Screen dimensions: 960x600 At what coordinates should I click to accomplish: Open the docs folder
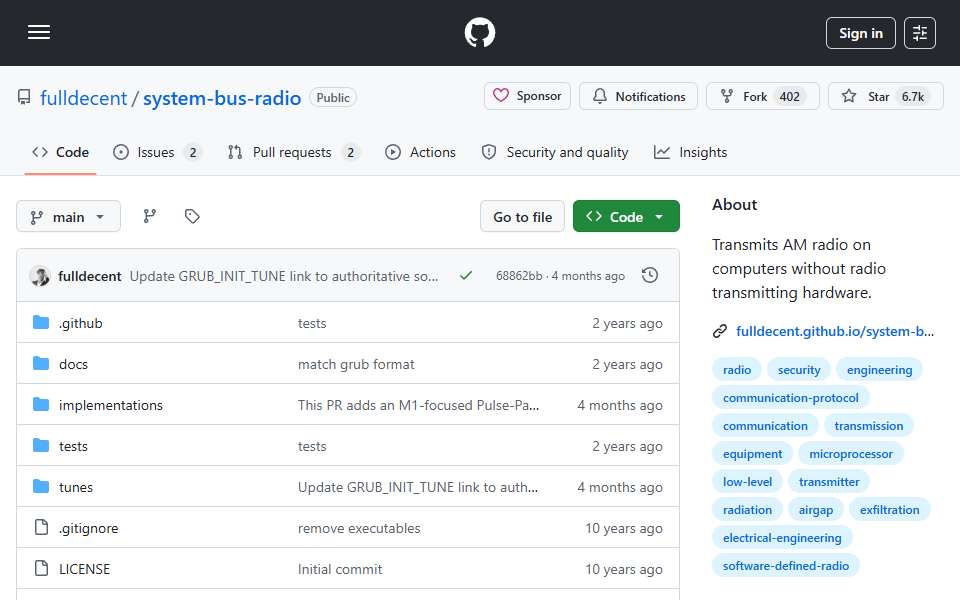click(x=73, y=364)
